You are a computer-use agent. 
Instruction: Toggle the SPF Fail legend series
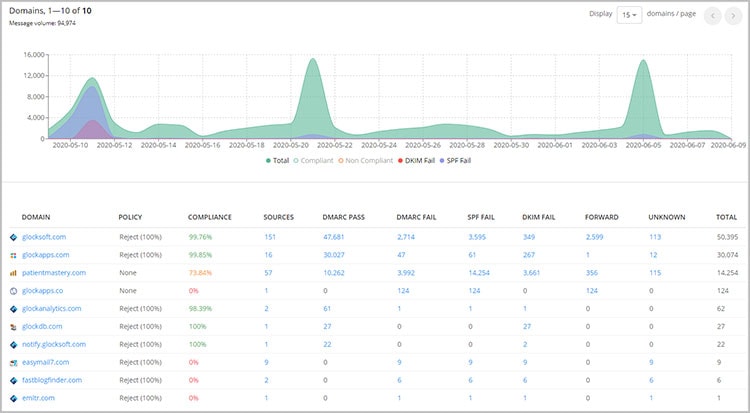point(455,160)
